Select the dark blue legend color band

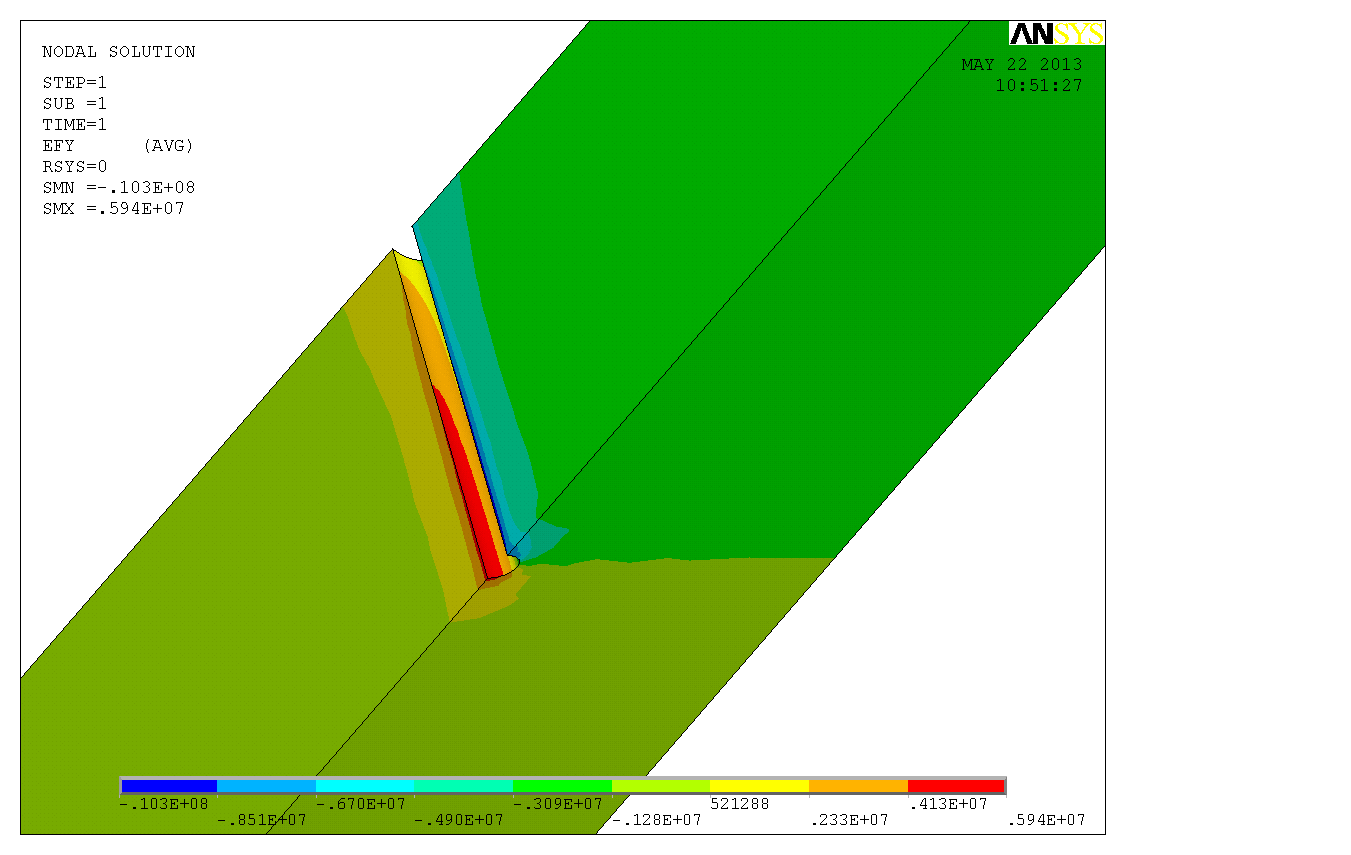point(169,786)
